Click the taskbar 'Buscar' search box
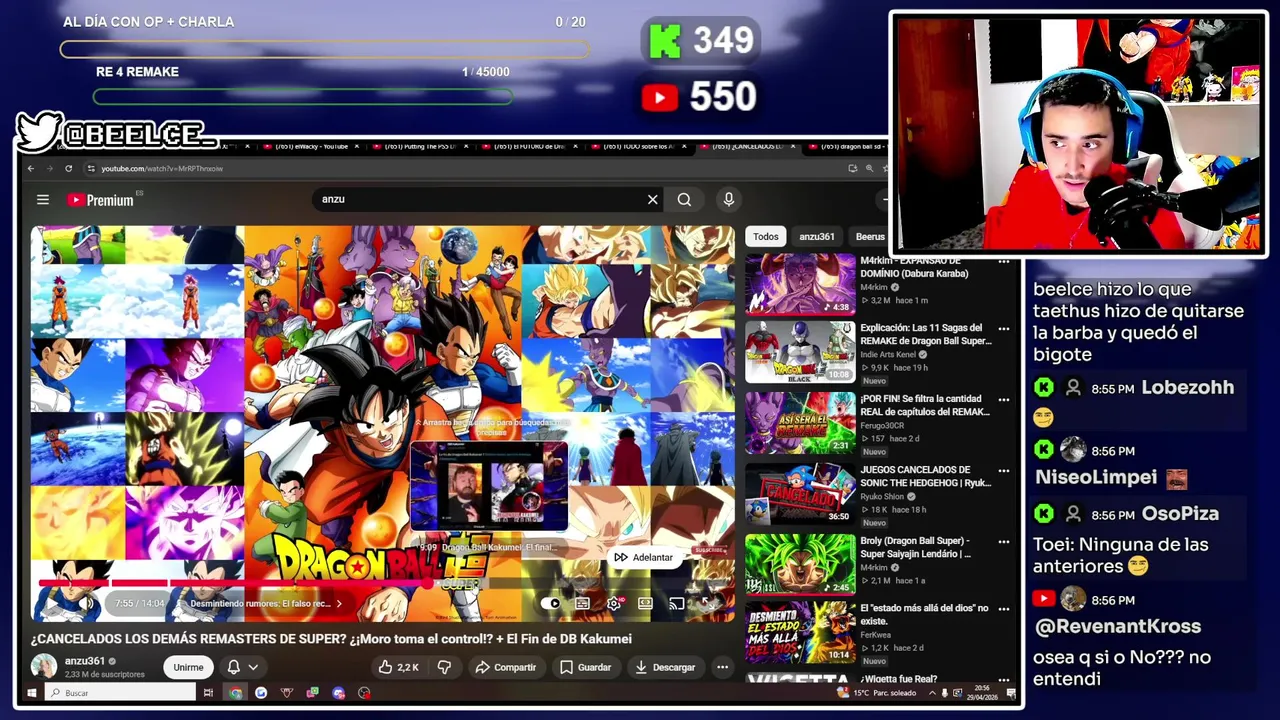The image size is (1280, 720). click(x=120, y=693)
